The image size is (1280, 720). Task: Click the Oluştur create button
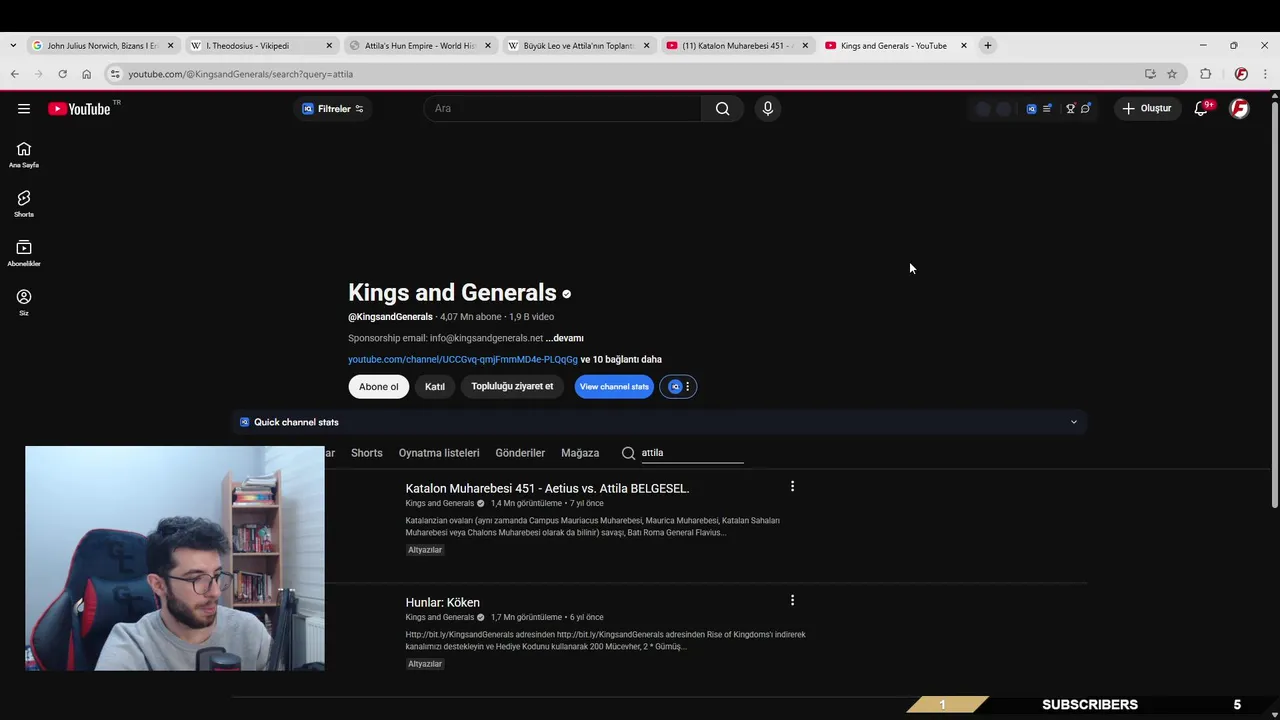pos(1147,108)
